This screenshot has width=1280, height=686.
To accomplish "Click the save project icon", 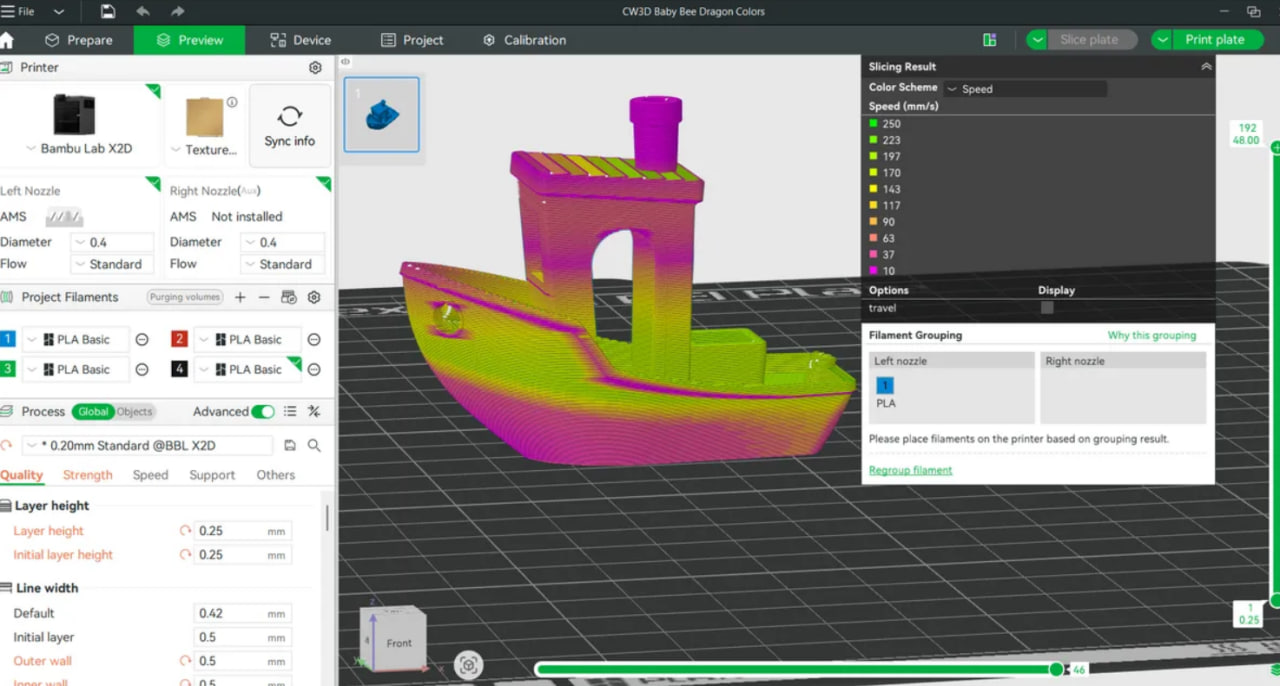I will click(108, 12).
